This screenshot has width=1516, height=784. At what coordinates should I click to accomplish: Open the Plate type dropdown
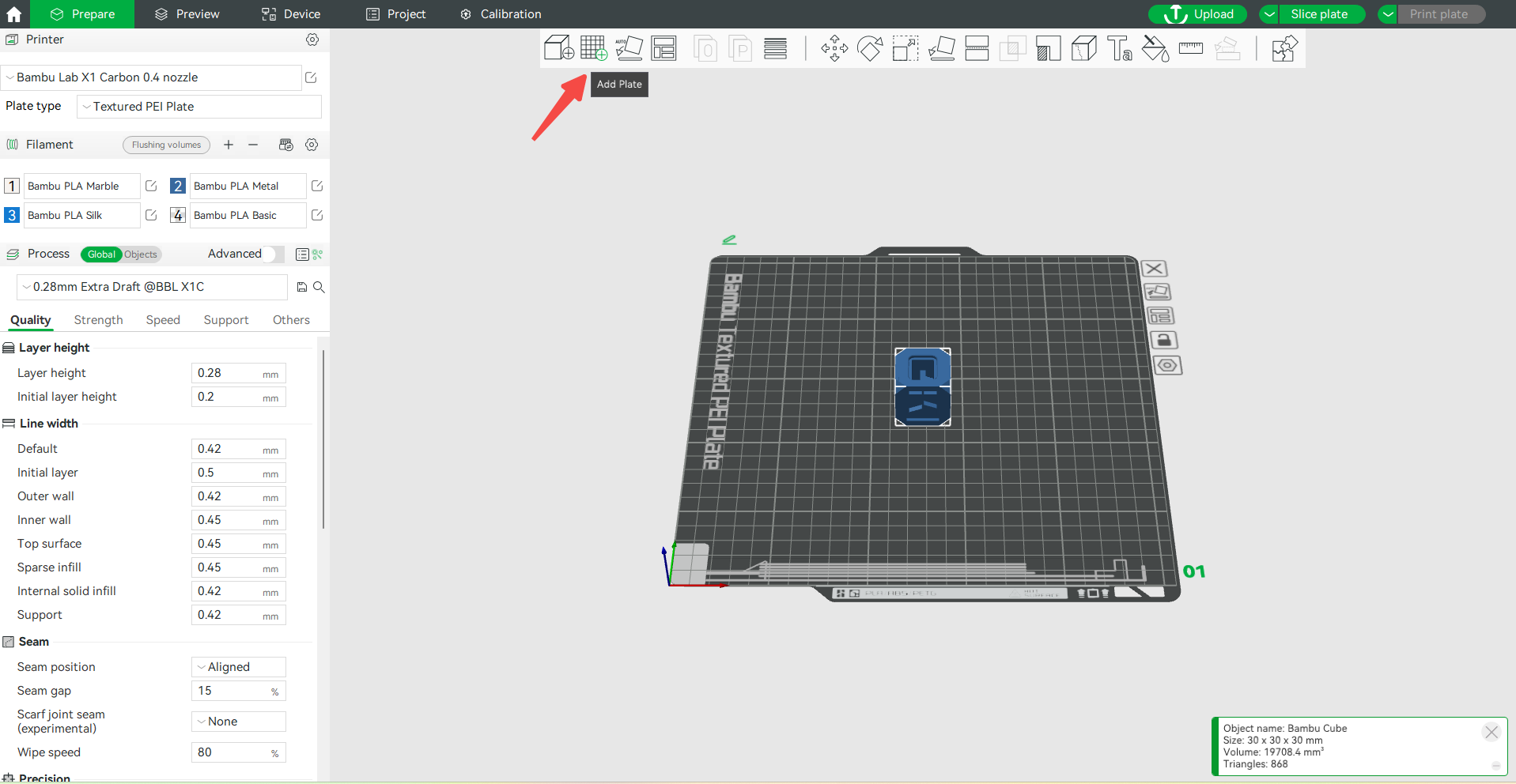pyautogui.click(x=199, y=107)
